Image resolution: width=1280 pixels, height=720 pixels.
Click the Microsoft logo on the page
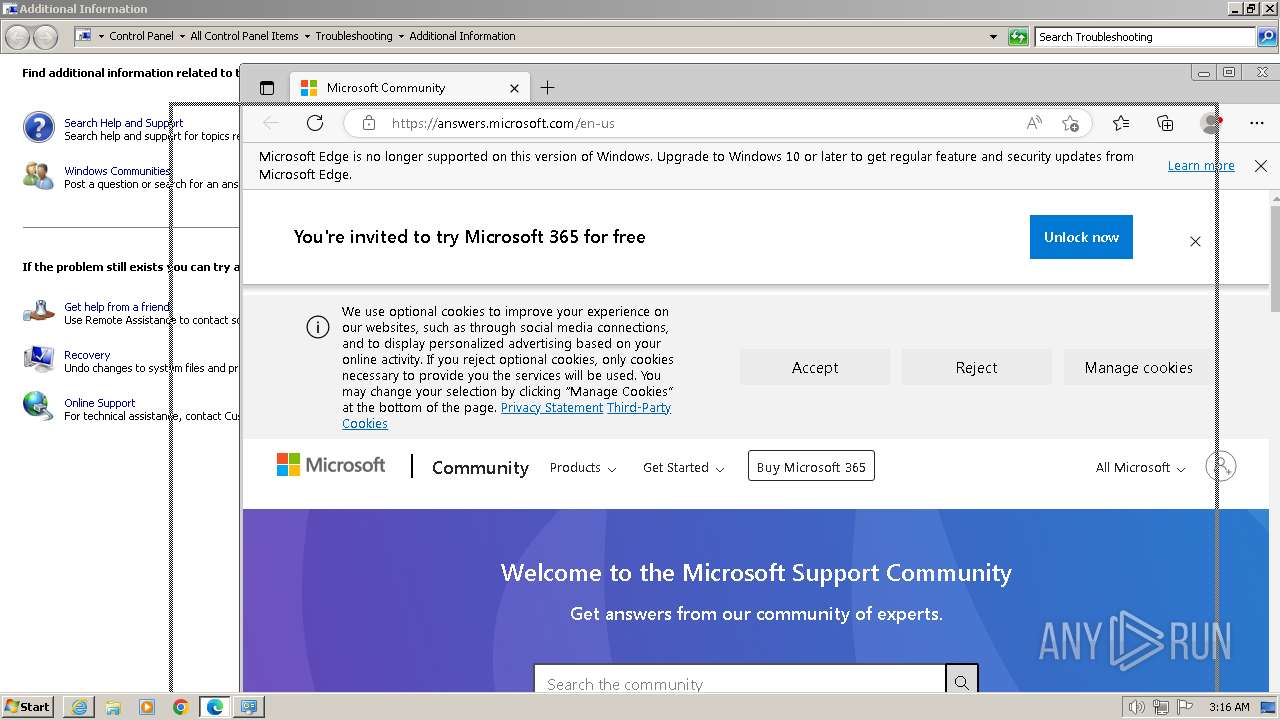pos(331,465)
